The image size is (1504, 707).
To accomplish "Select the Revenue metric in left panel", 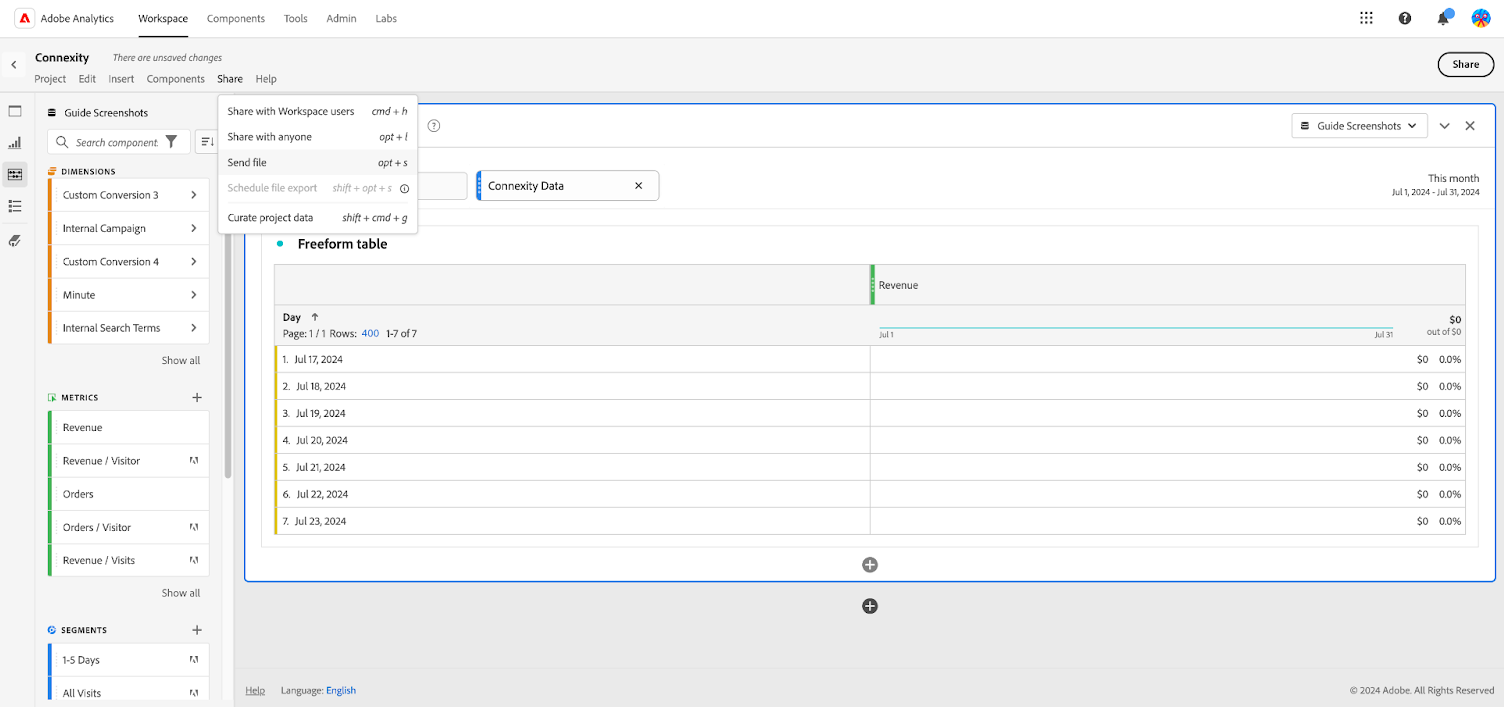I will tap(128, 427).
